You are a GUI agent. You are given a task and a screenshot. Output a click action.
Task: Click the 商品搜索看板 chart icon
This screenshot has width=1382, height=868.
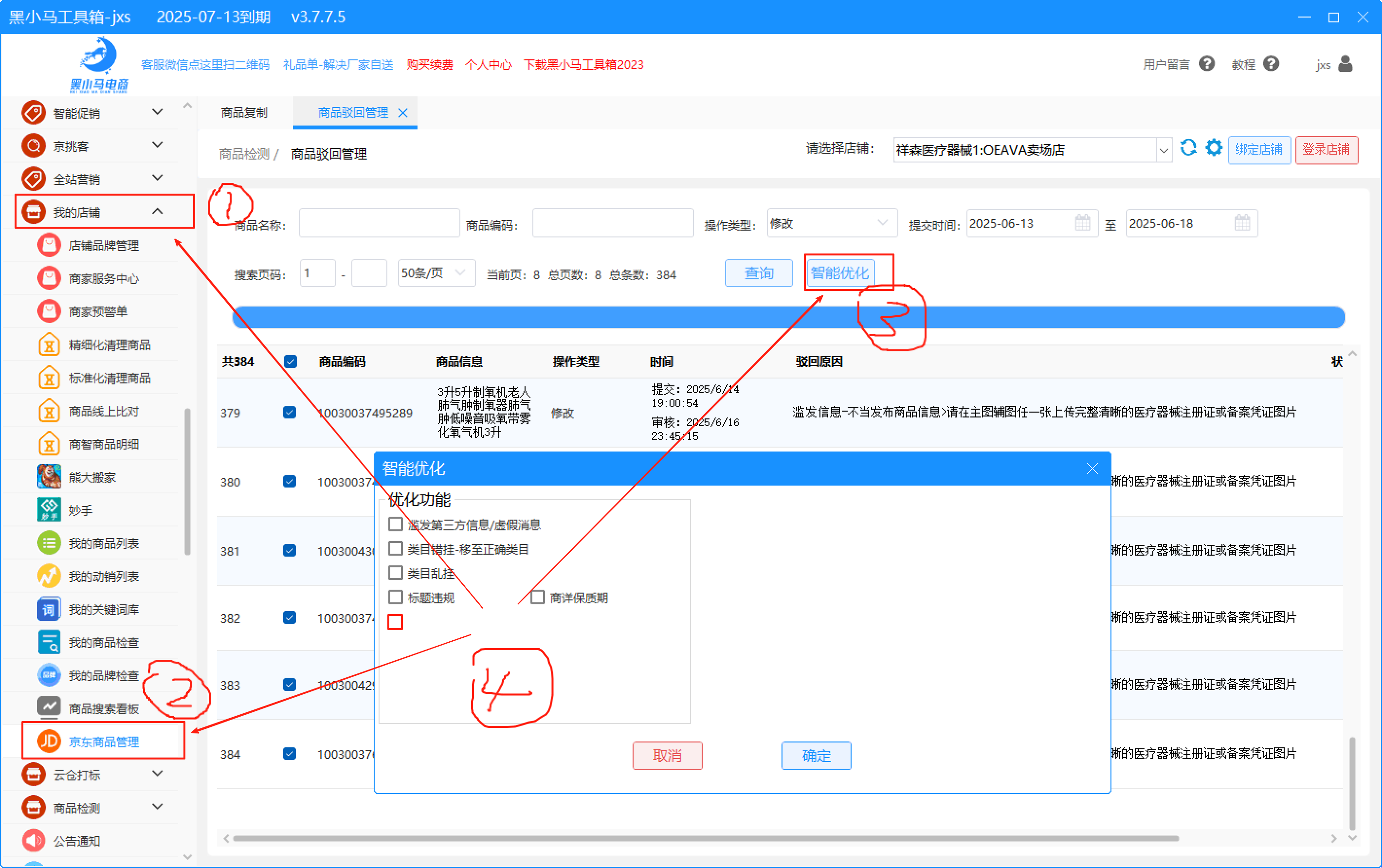click(49, 708)
